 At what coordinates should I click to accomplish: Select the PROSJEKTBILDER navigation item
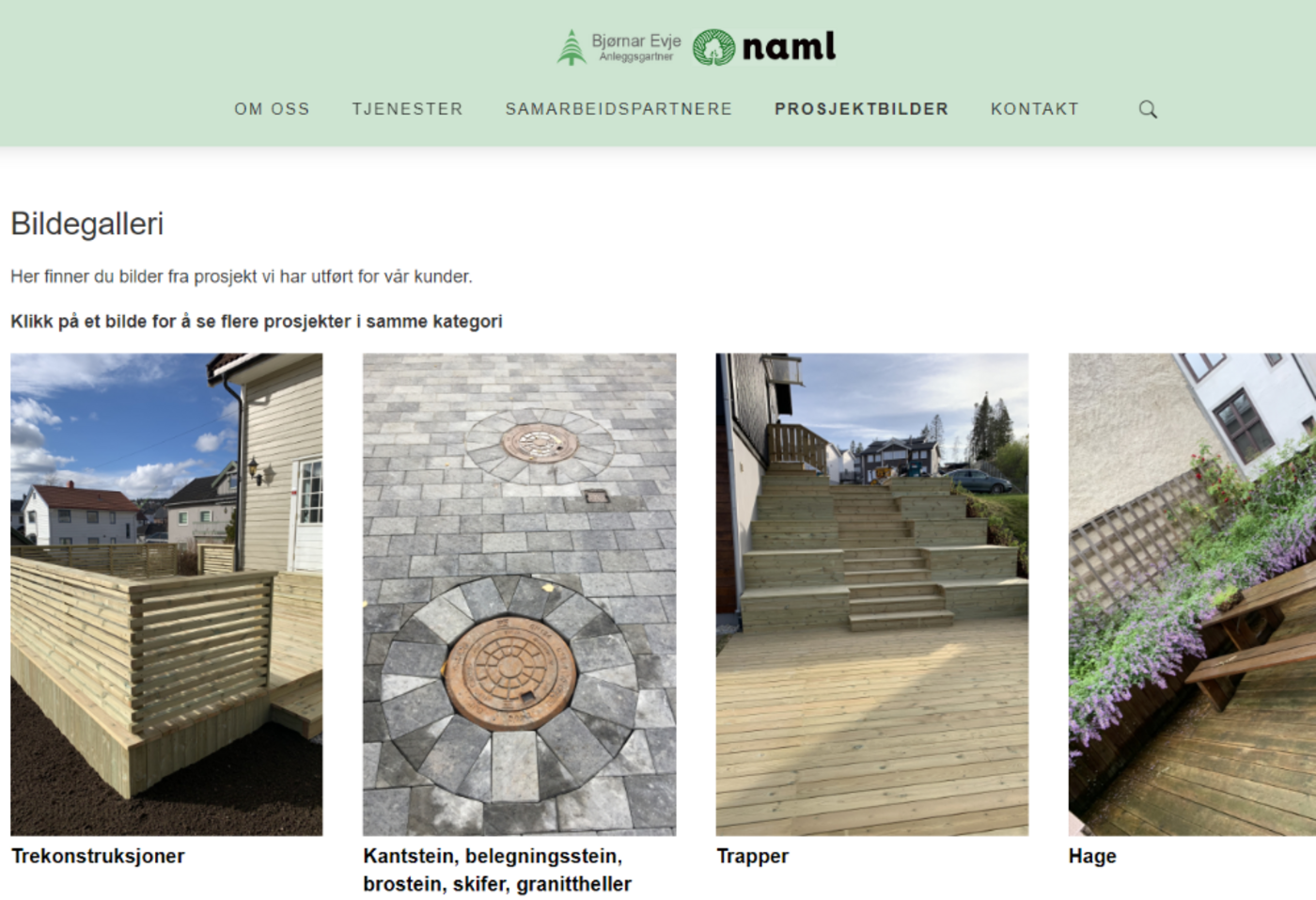tap(862, 109)
